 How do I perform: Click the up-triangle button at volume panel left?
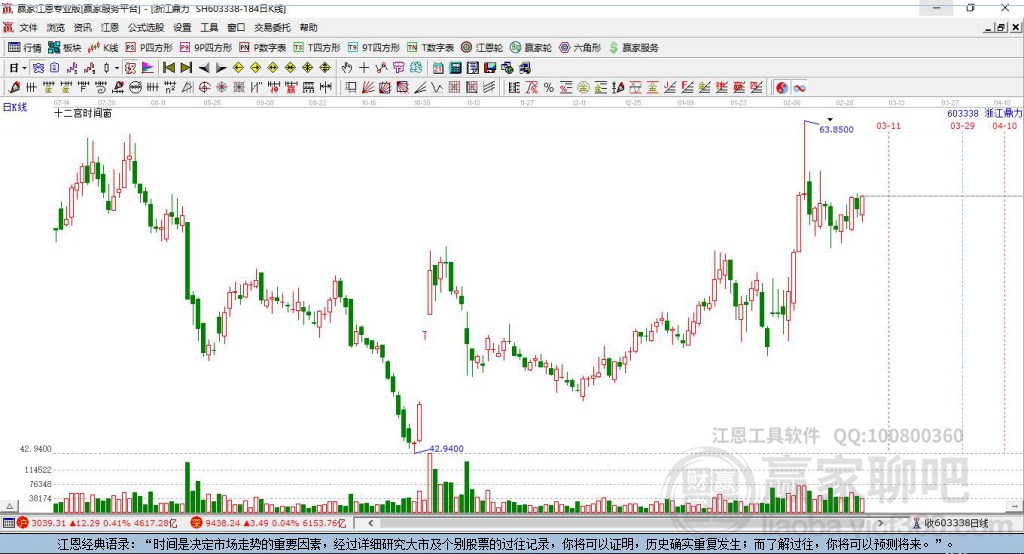pos(9,506)
